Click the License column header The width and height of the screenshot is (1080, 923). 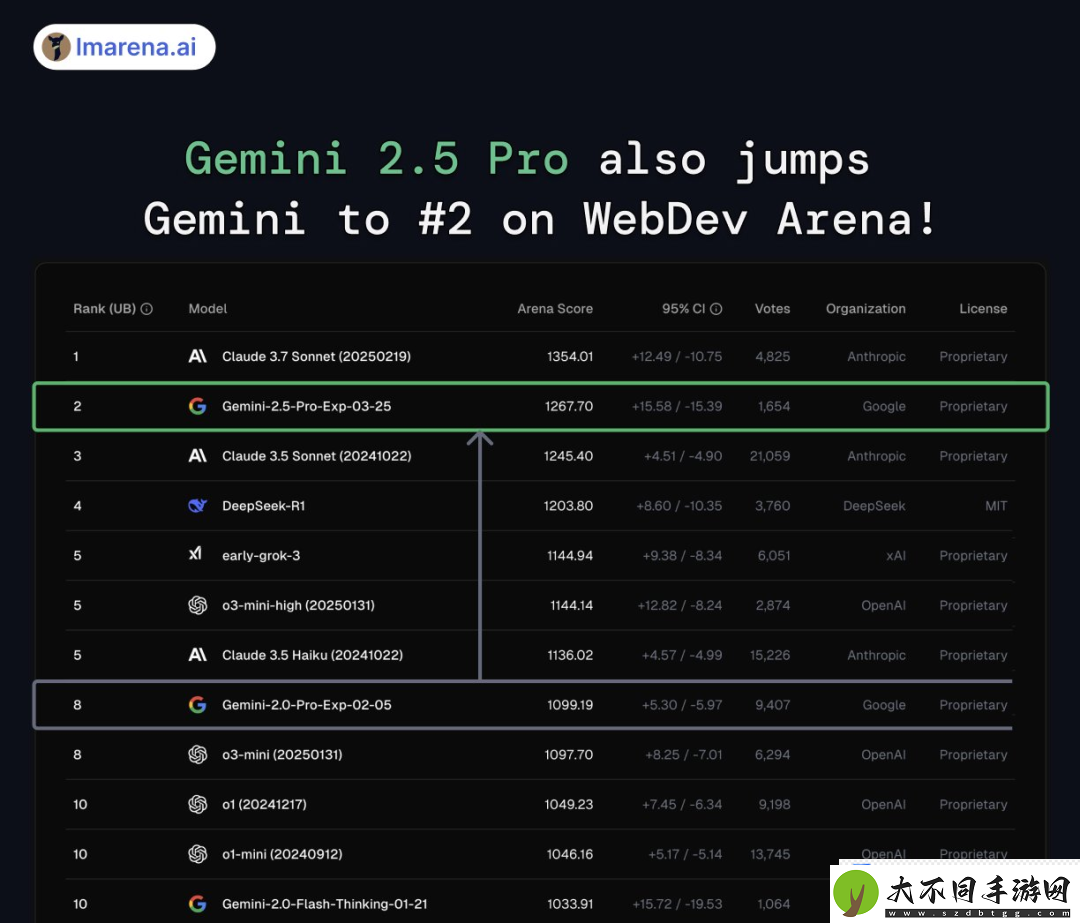983,309
